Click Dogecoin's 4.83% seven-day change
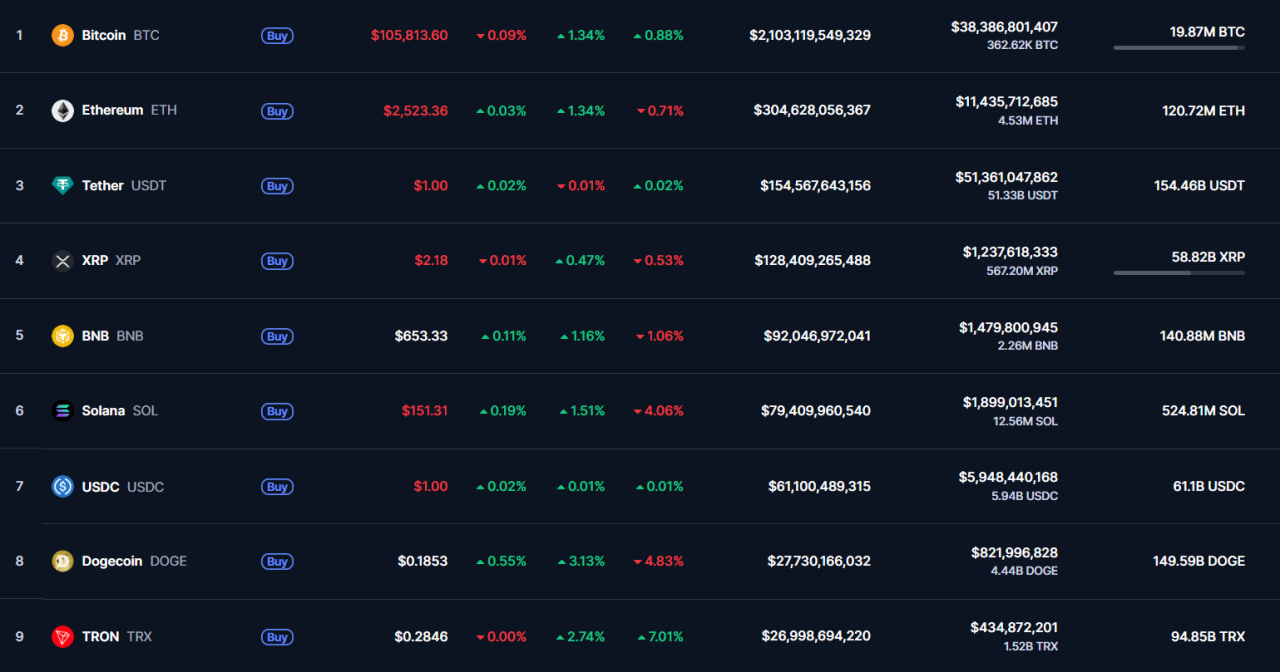This screenshot has height=672, width=1280. click(659, 561)
